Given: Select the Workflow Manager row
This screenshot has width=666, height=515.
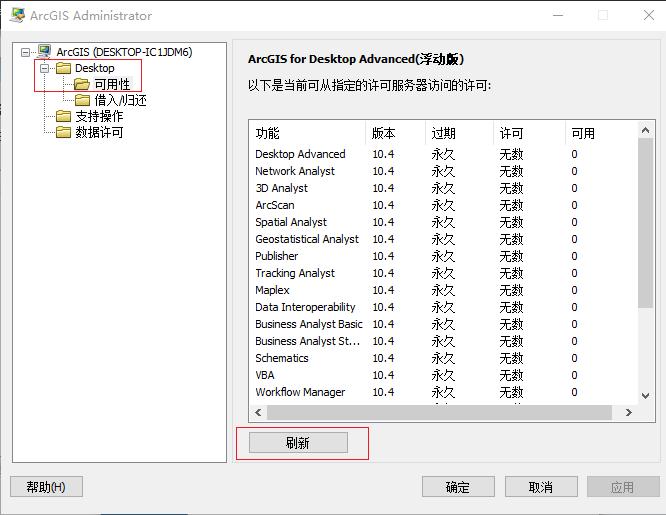Looking at the screenshot, I should (x=443, y=392).
